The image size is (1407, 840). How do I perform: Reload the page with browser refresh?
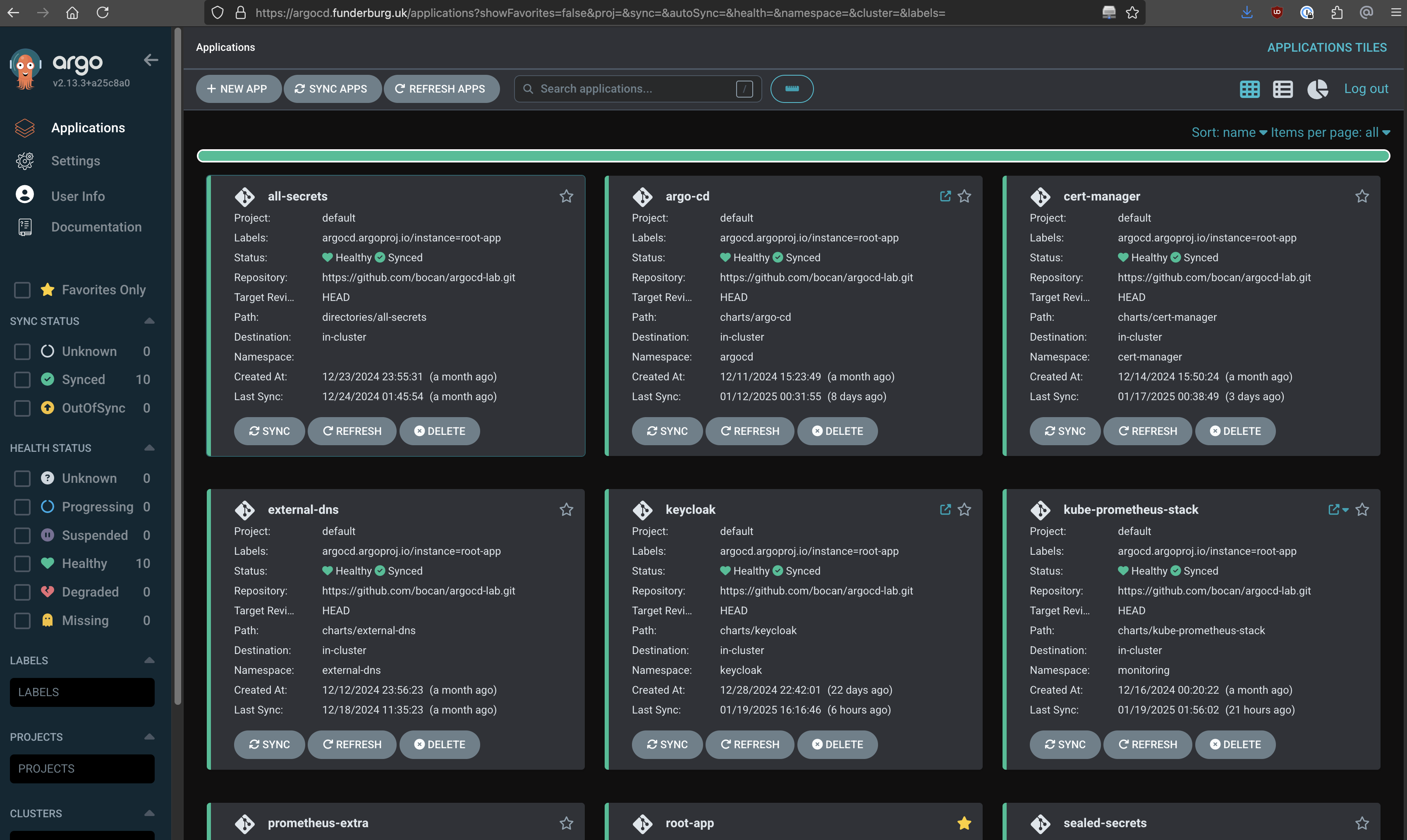[x=103, y=12]
